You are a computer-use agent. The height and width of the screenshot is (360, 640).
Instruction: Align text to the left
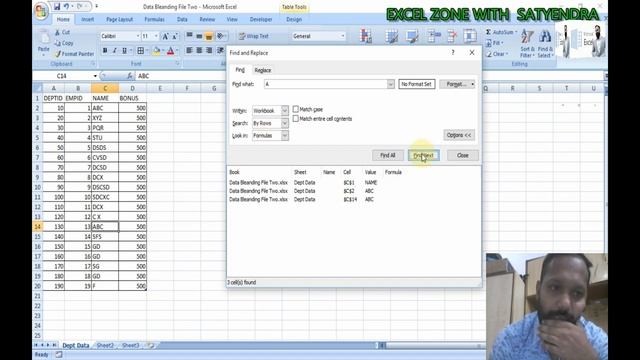tap(189, 50)
